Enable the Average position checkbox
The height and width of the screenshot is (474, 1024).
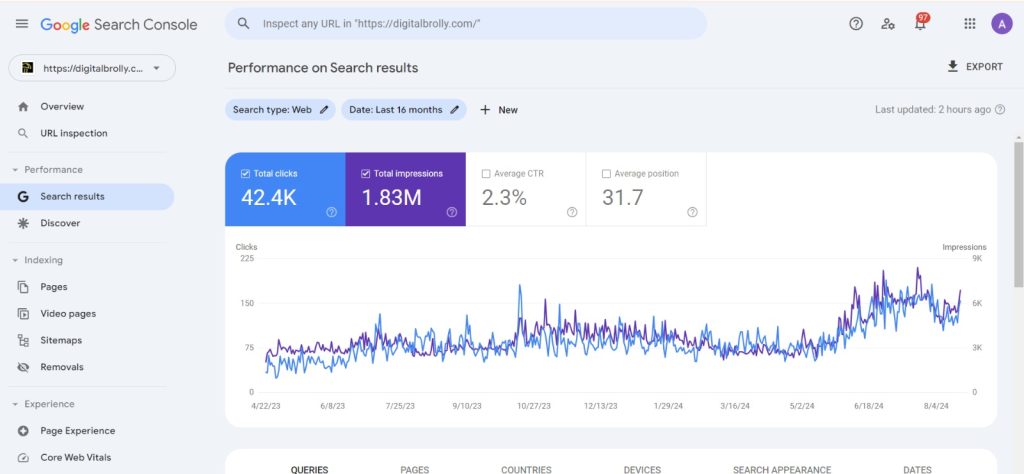tap(606, 174)
